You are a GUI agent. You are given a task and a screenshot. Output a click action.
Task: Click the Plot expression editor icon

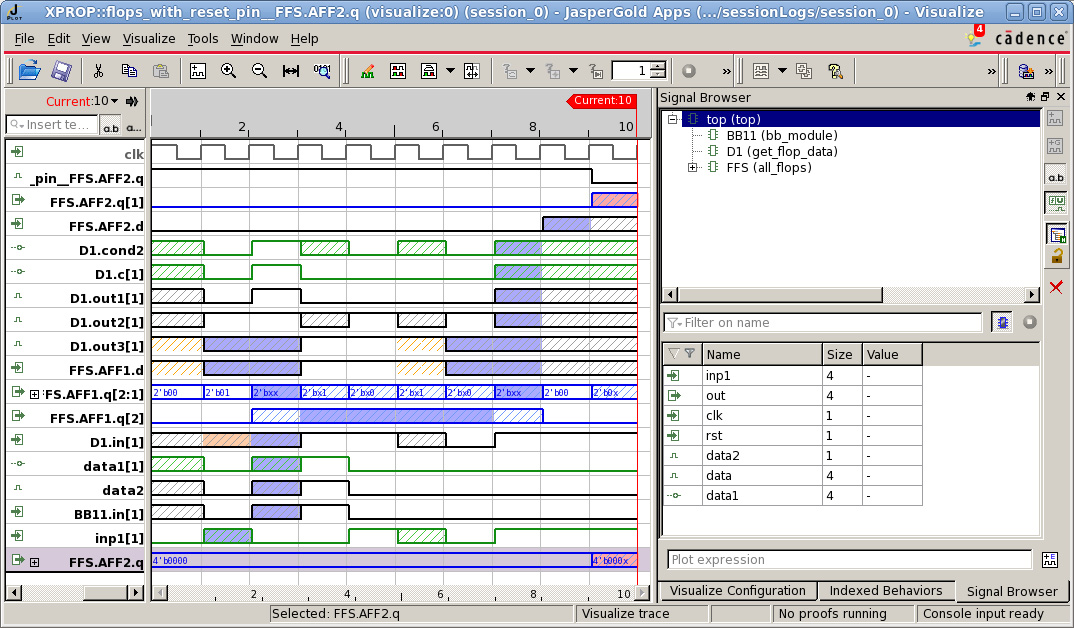[x=1050, y=560]
